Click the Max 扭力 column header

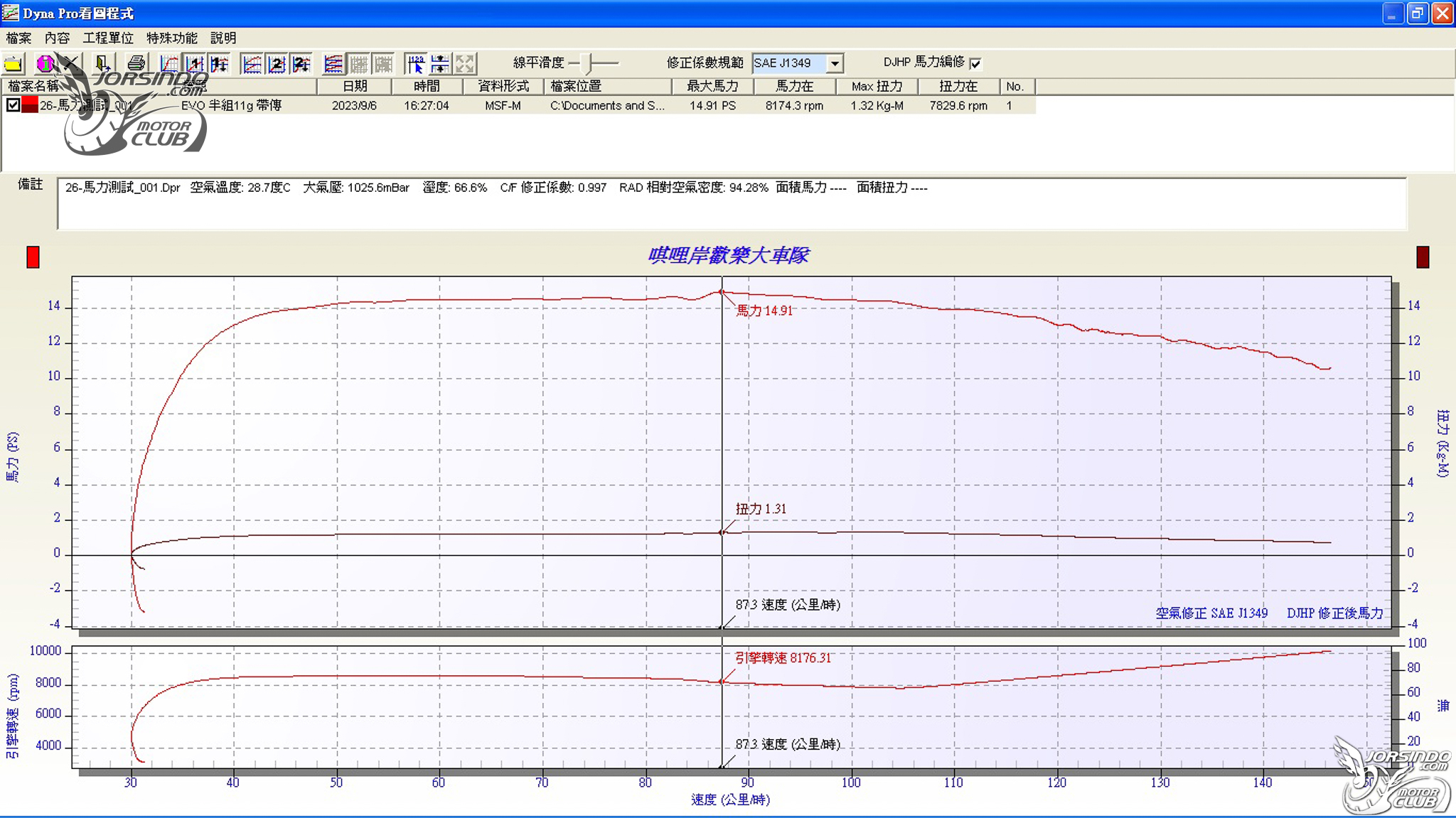coord(877,86)
